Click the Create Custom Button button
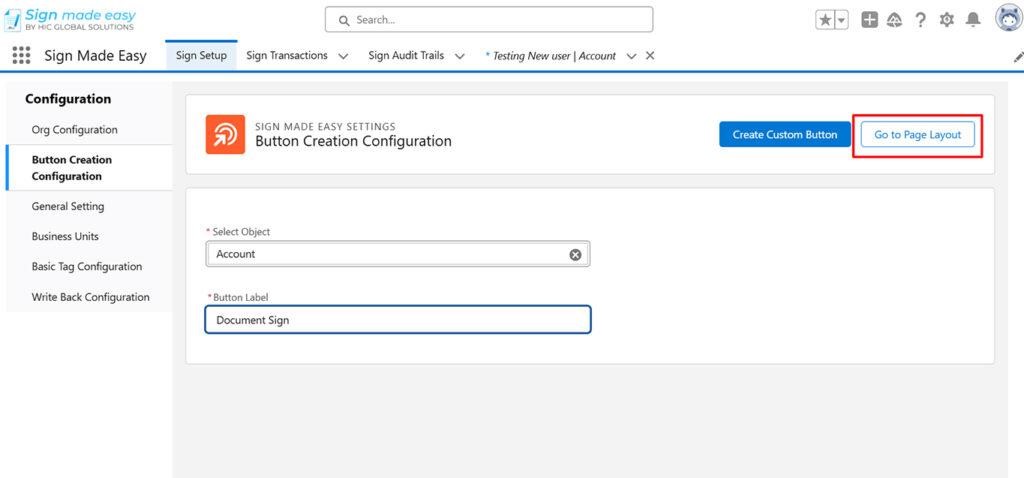 (x=784, y=135)
